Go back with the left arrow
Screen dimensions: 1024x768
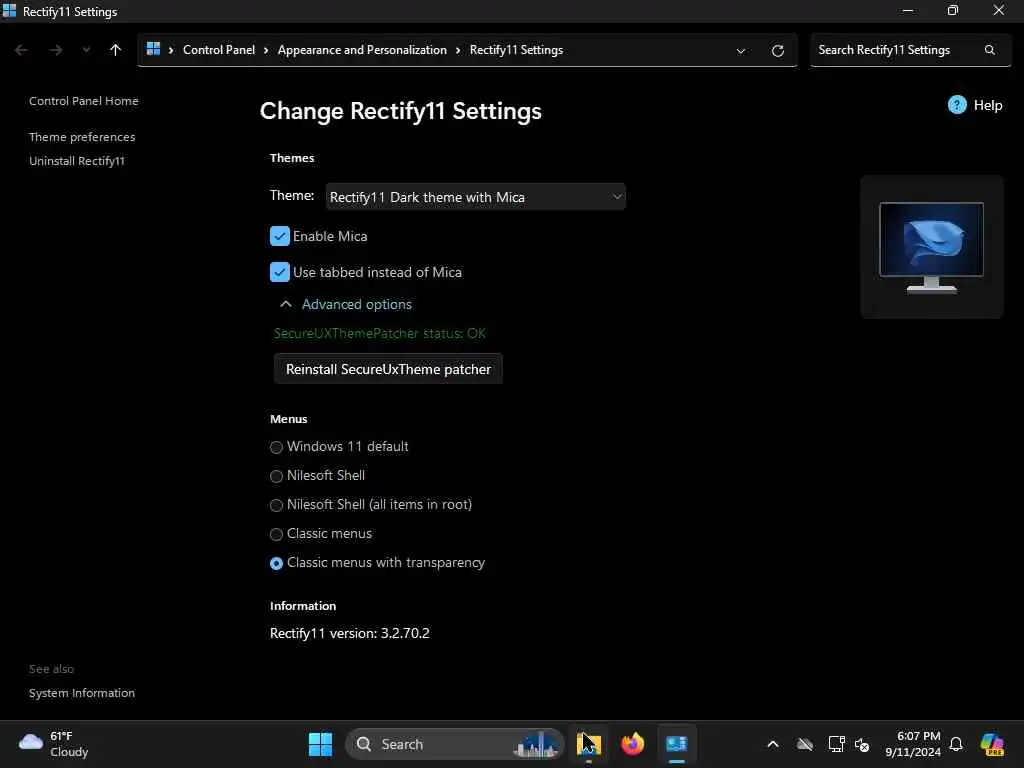click(x=21, y=50)
